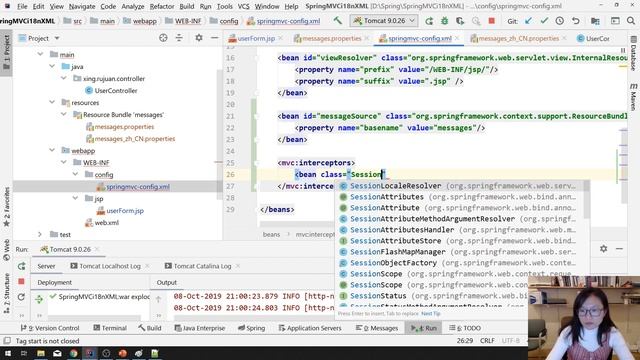Collapse the WEB-INF folder node
640x360 pixels.
click(x=64, y=162)
